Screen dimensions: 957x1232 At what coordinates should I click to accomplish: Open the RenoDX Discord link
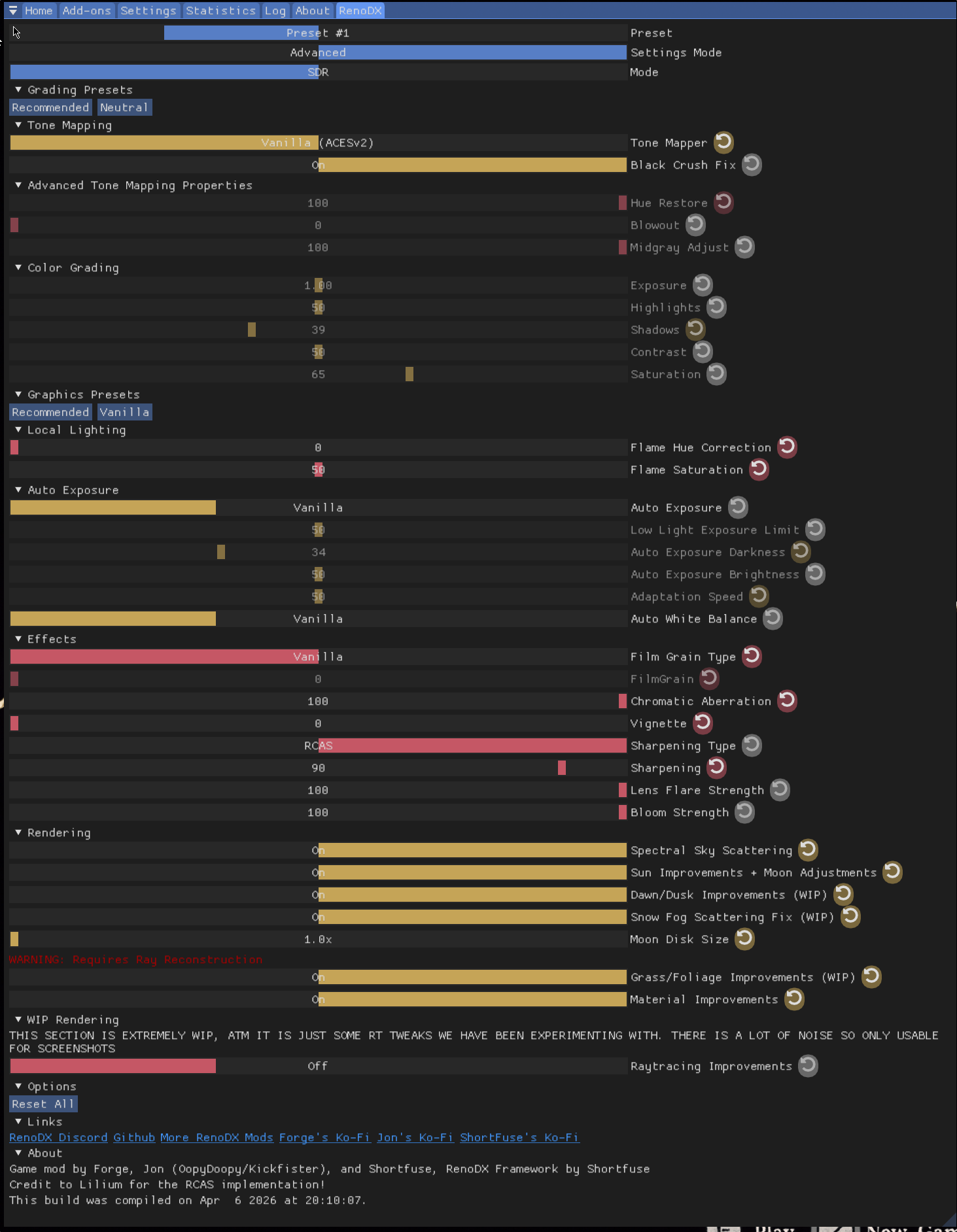(x=58, y=1137)
